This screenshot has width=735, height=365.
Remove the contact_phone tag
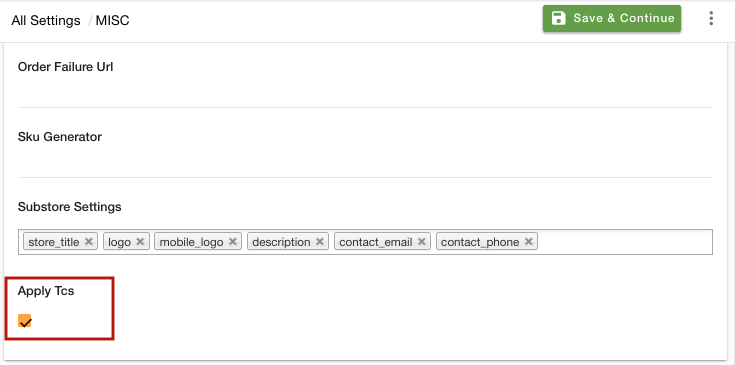pos(528,242)
